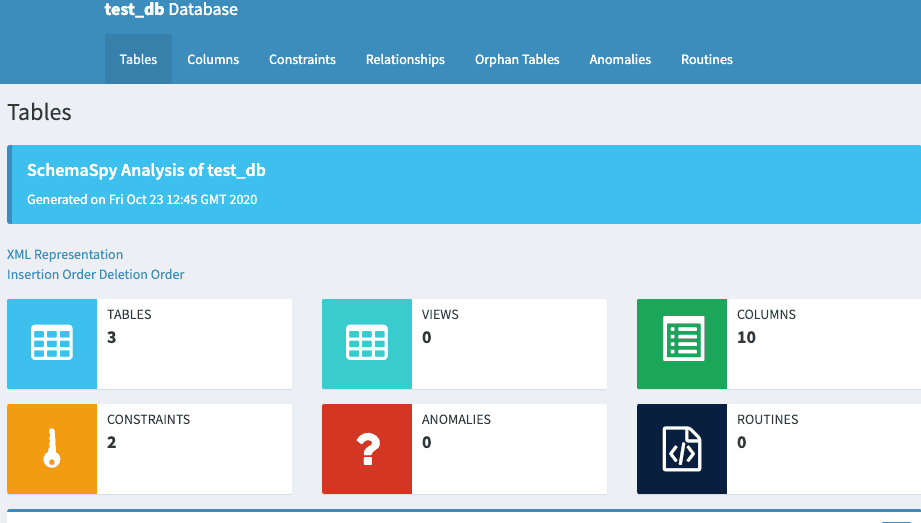Click the blue Tables grid icon
Screen dimensions: 921x523
coord(52,343)
